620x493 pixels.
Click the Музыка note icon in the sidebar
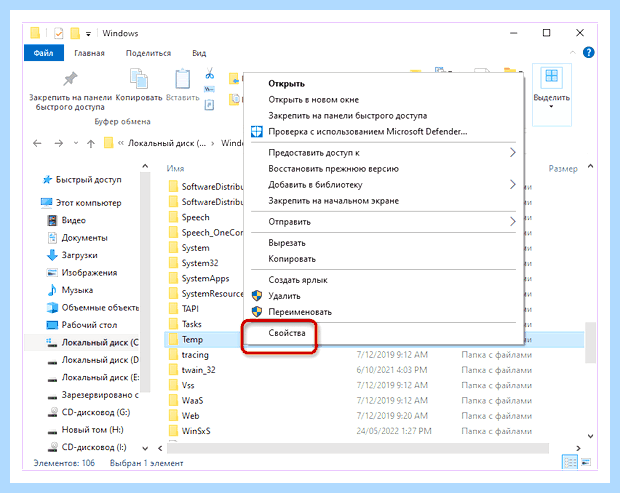(52, 290)
